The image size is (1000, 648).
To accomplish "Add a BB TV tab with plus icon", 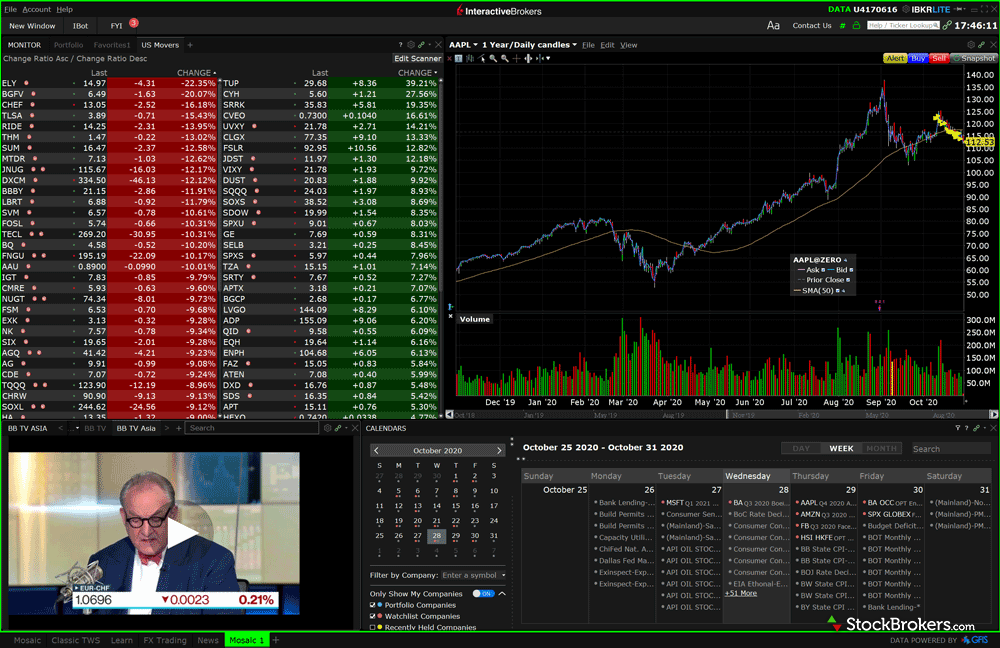I will click(x=179, y=428).
